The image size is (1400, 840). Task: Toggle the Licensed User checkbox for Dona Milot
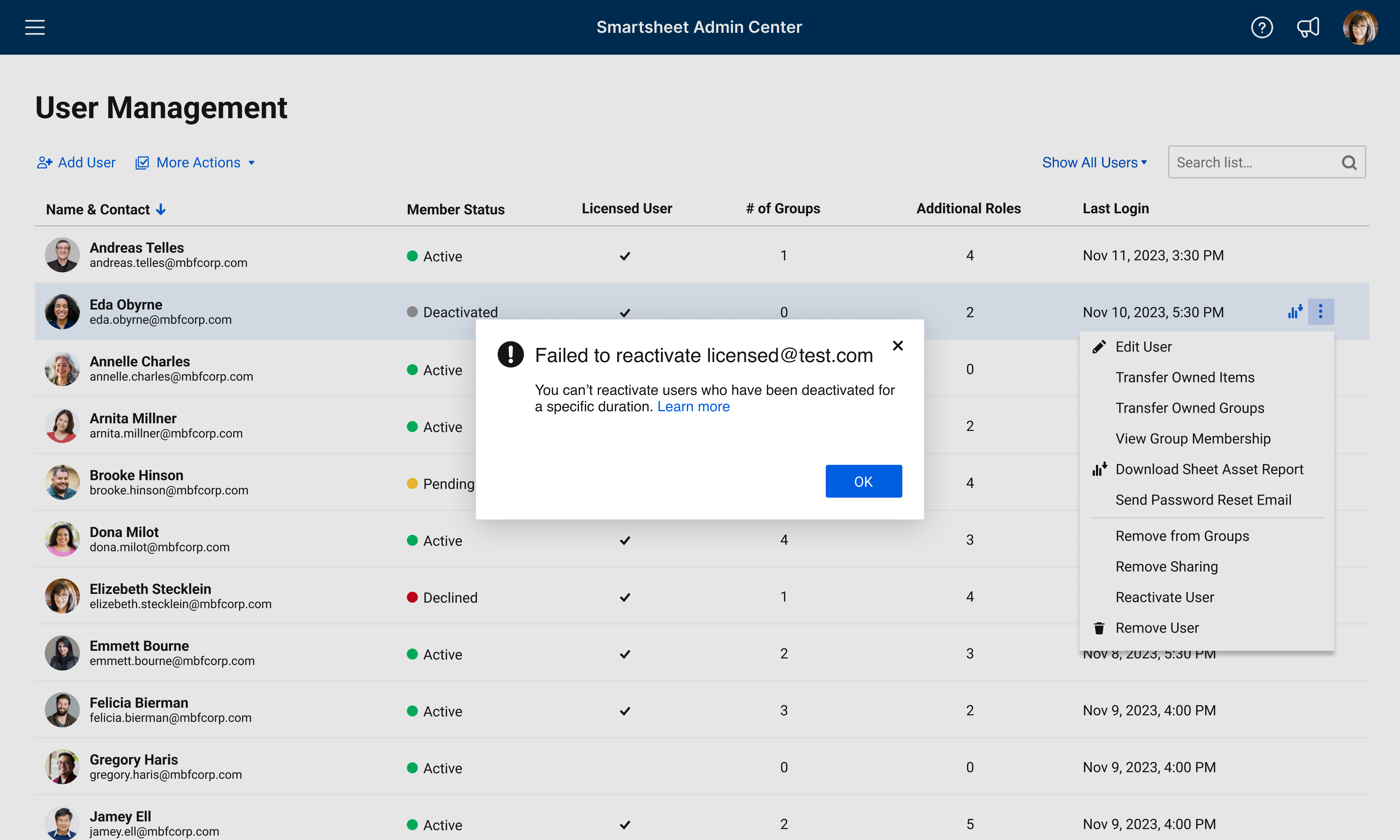[x=624, y=540]
